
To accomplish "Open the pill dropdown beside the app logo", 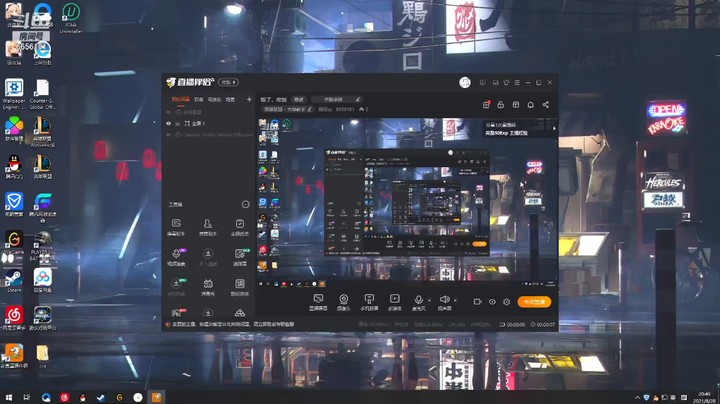I will (x=228, y=82).
